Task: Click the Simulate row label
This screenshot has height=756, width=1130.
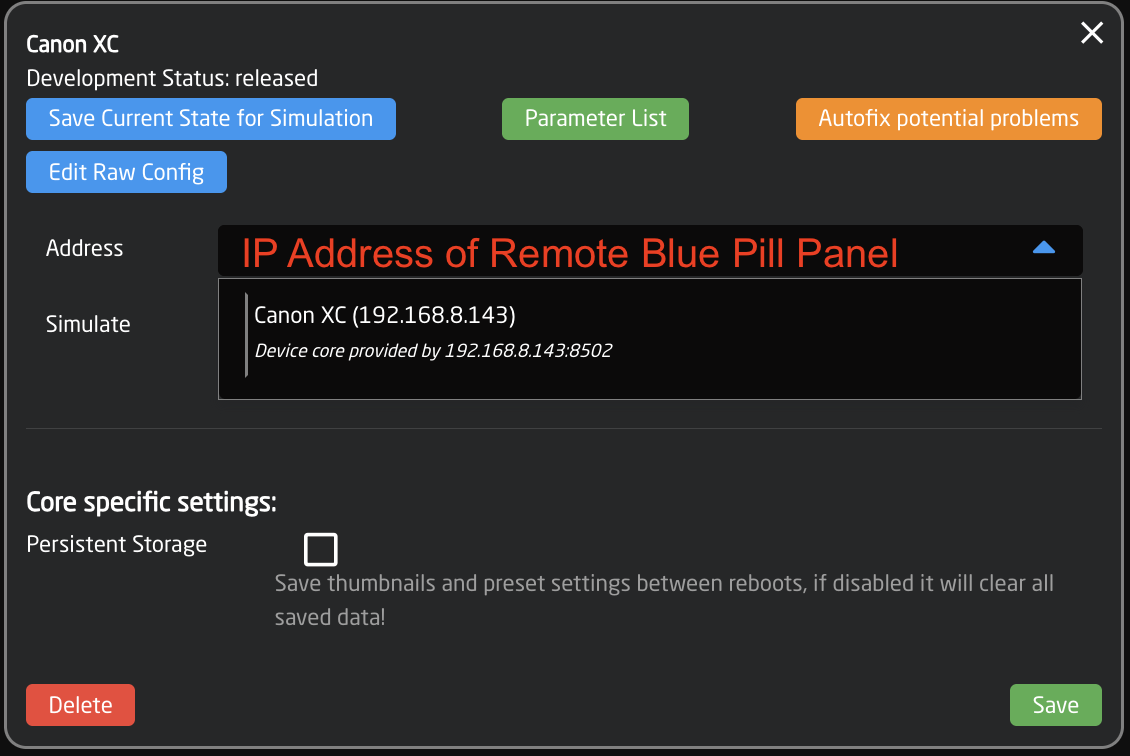Action: click(87, 324)
